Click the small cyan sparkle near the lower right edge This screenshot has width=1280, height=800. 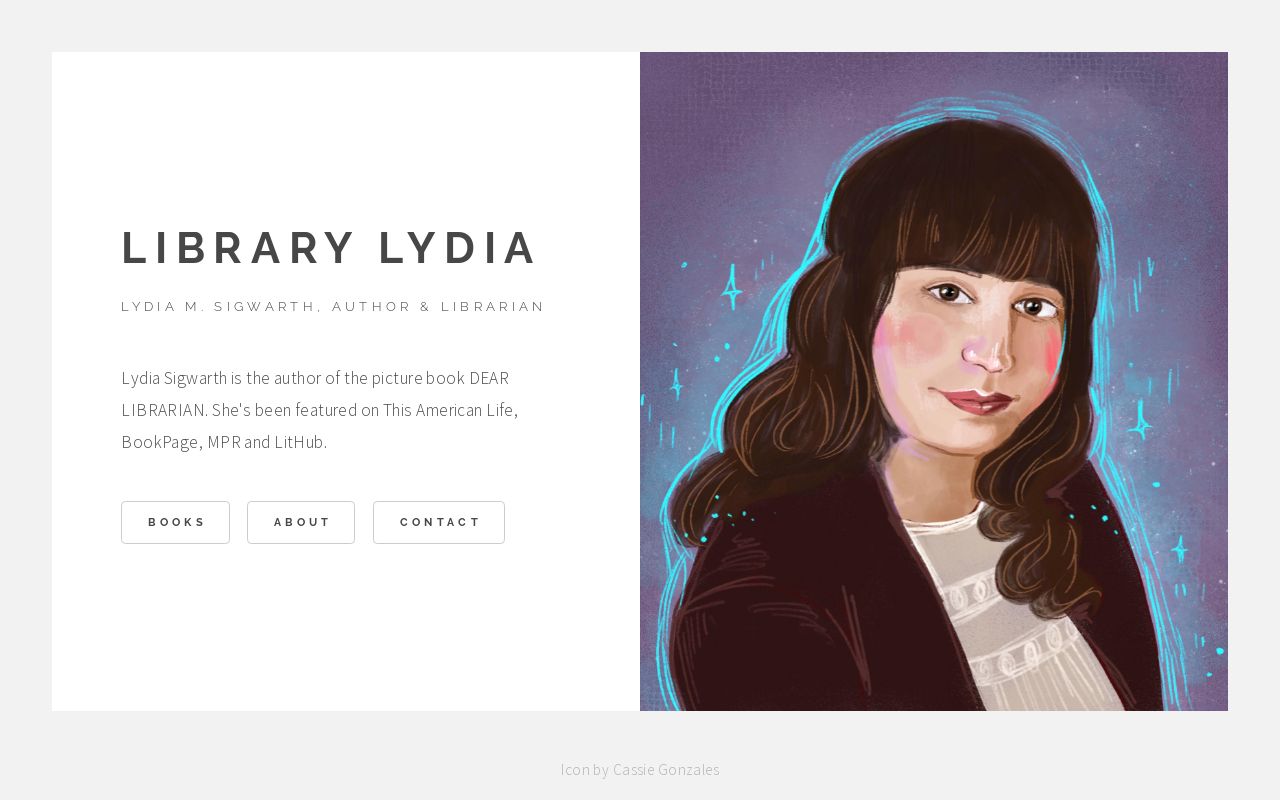point(1180,549)
